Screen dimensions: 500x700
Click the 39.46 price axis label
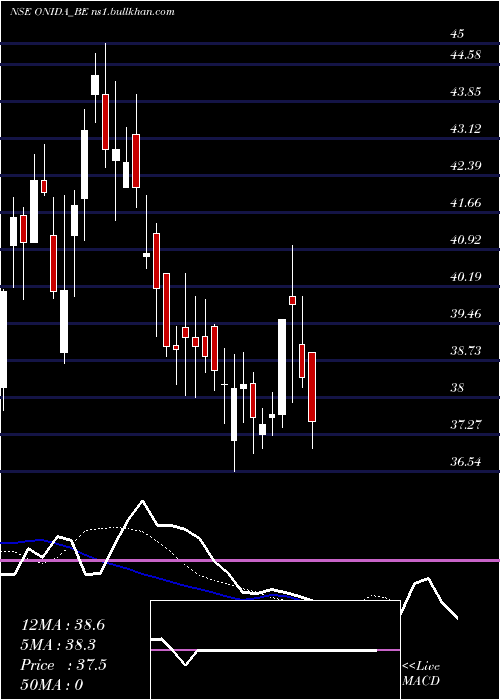point(466,314)
